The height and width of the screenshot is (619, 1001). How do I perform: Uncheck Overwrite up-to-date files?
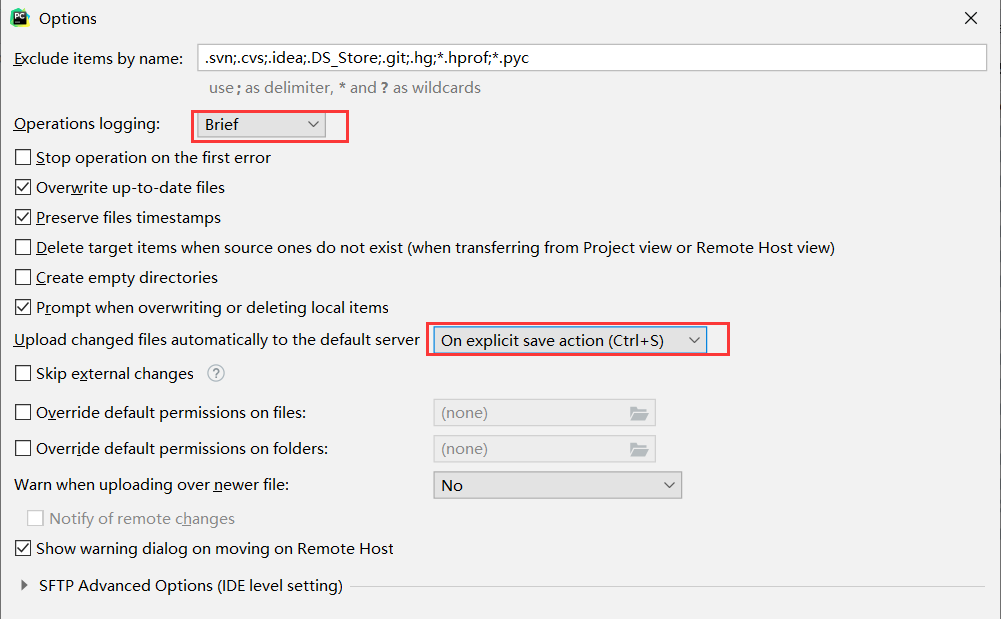(24, 188)
